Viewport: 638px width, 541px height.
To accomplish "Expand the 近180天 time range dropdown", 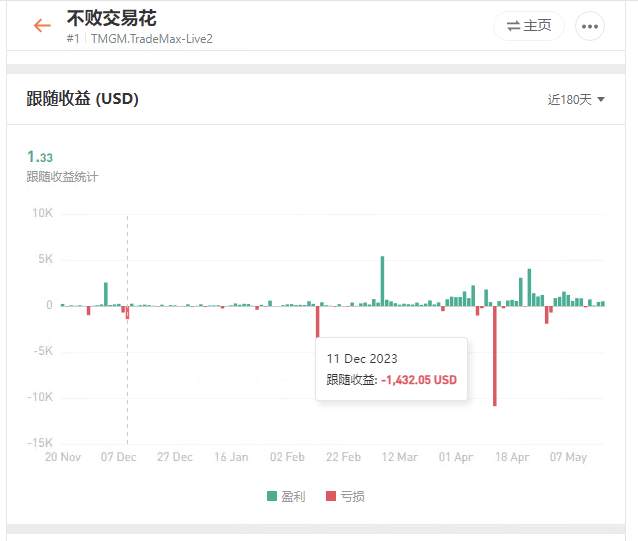I will (x=576, y=99).
